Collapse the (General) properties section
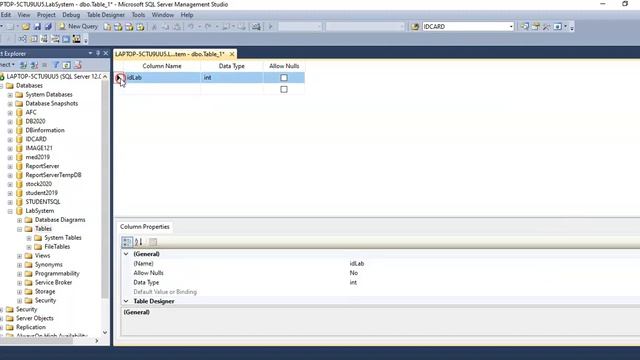This screenshot has height=360, width=640. (126, 254)
